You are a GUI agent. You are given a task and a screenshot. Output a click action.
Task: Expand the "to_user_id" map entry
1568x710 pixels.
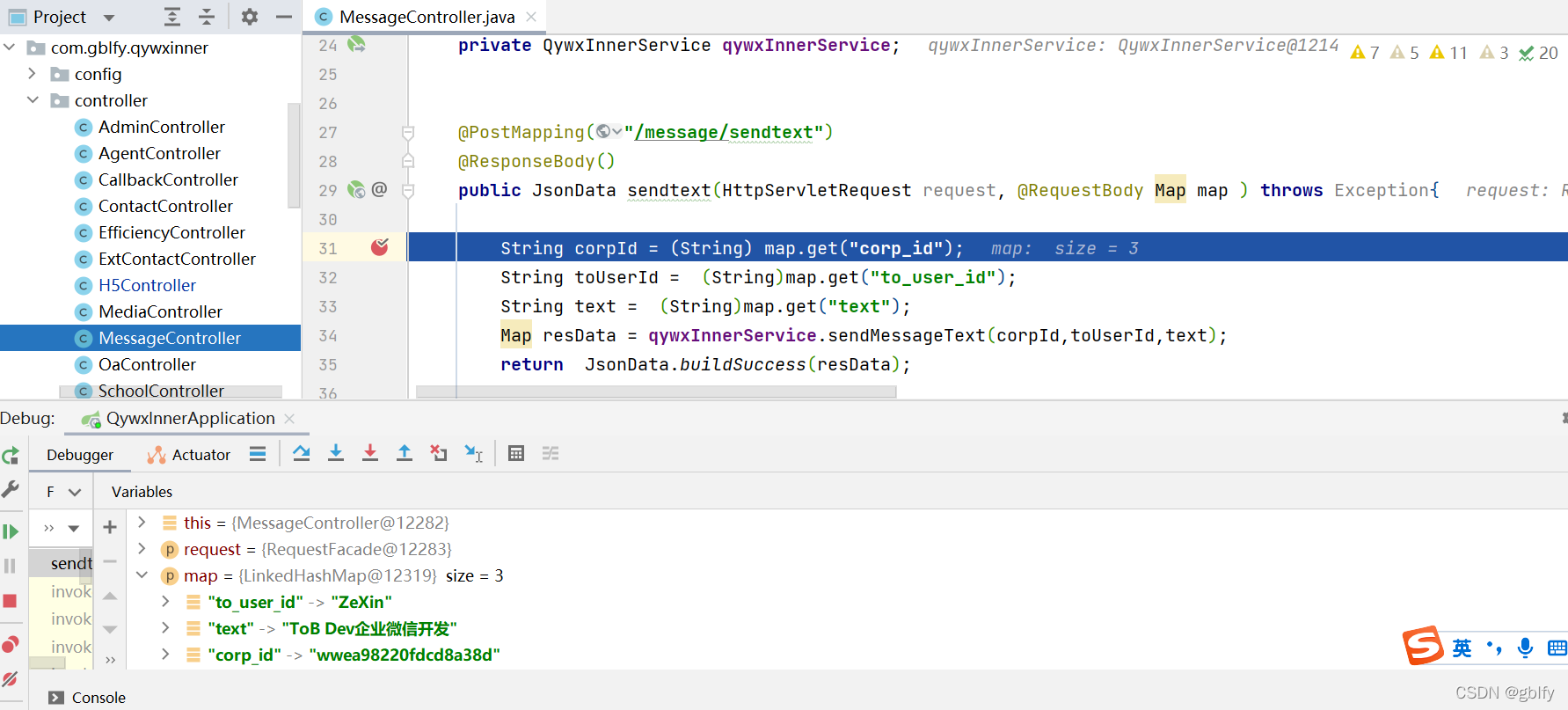pyautogui.click(x=165, y=602)
